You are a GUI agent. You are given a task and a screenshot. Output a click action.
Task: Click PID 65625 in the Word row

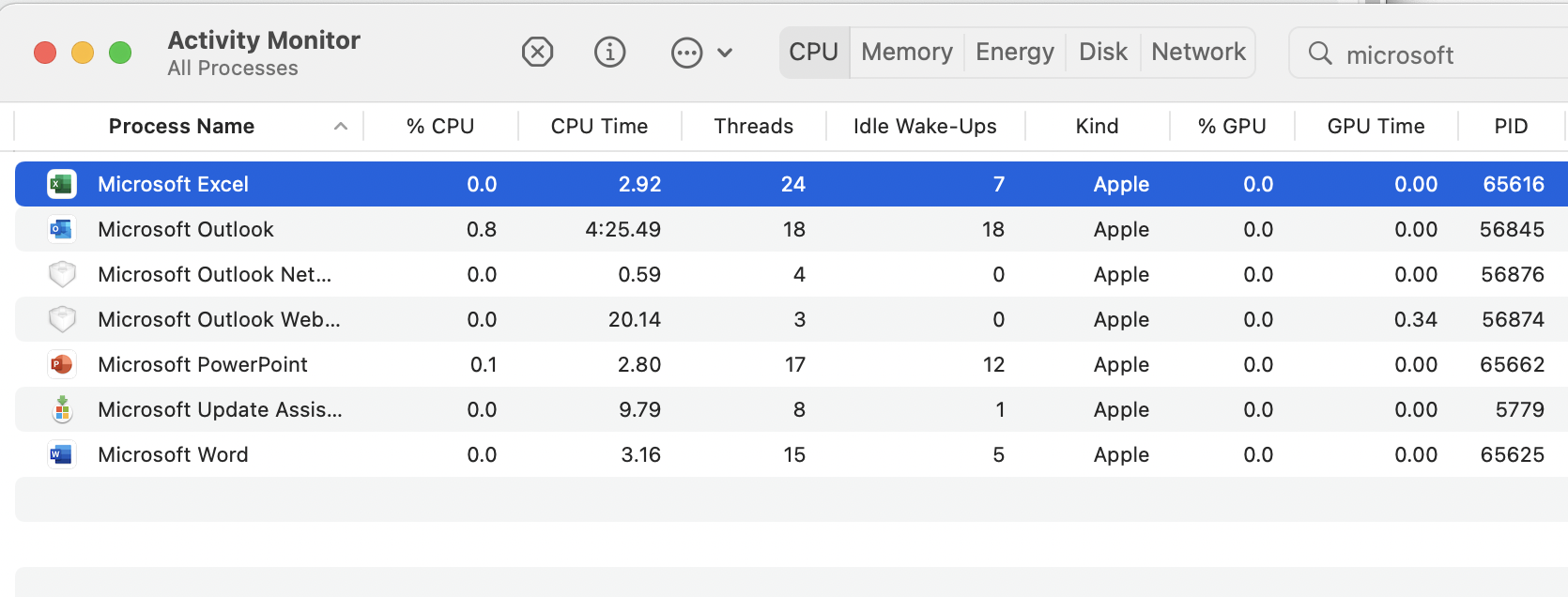click(1513, 454)
